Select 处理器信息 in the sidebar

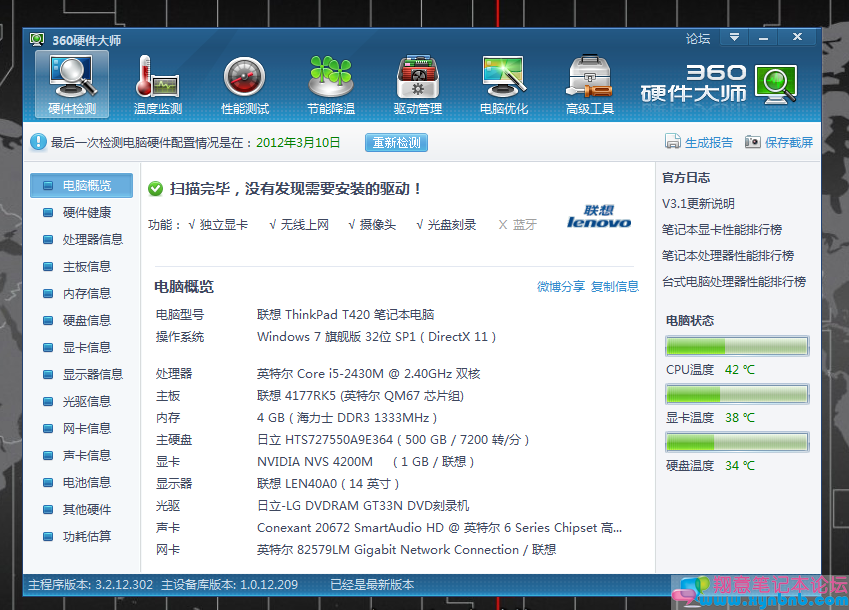(81, 239)
